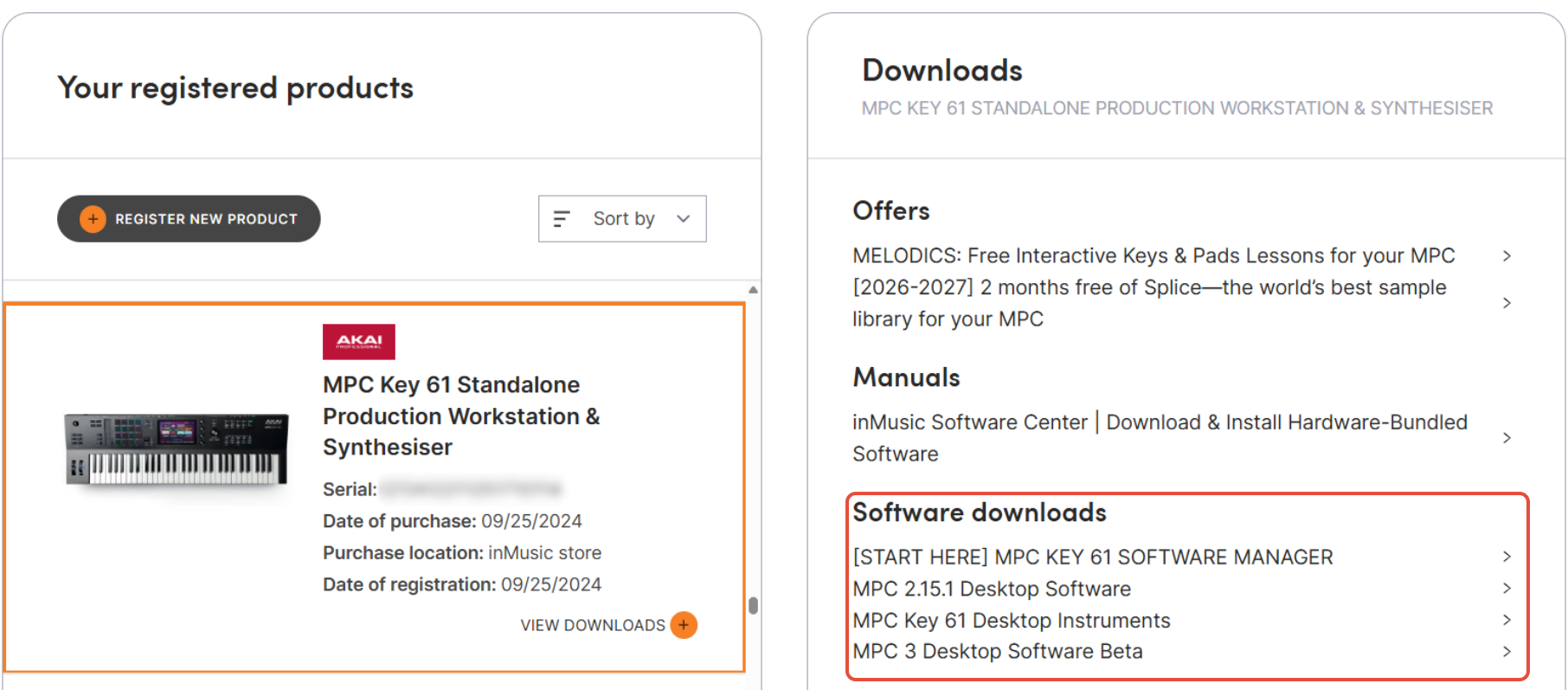Viewport: 1568px width, 690px height.
Task: Open MELODICS Free Interactive Keys & Pads Lessons
Action: tap(1154, 255)
